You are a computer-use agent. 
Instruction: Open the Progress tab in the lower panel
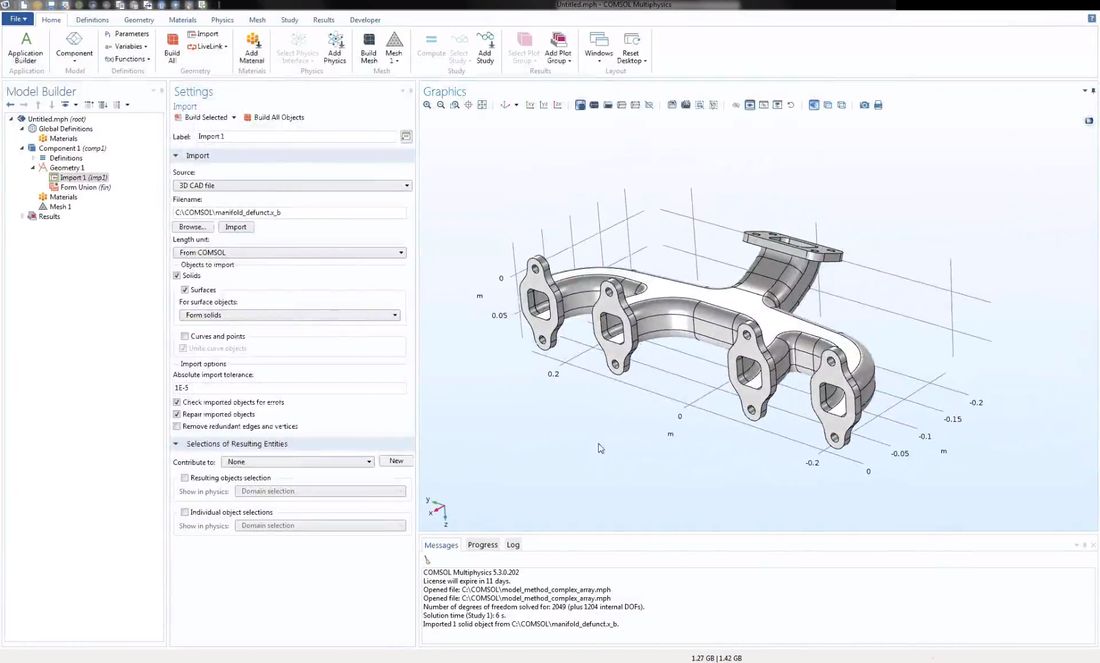tap(482, 545)
